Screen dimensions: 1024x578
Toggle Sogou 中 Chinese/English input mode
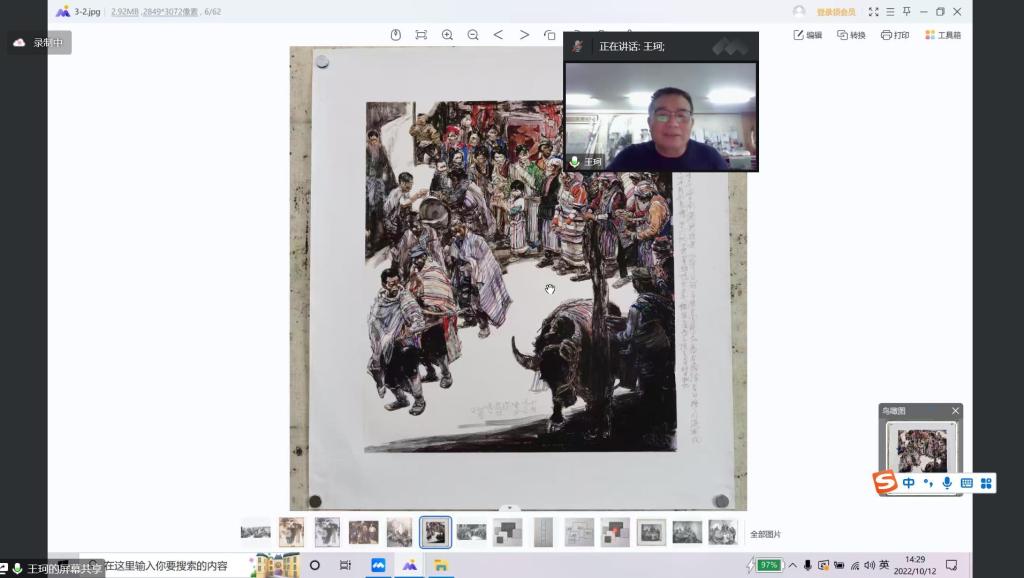[x=909, y=483]
